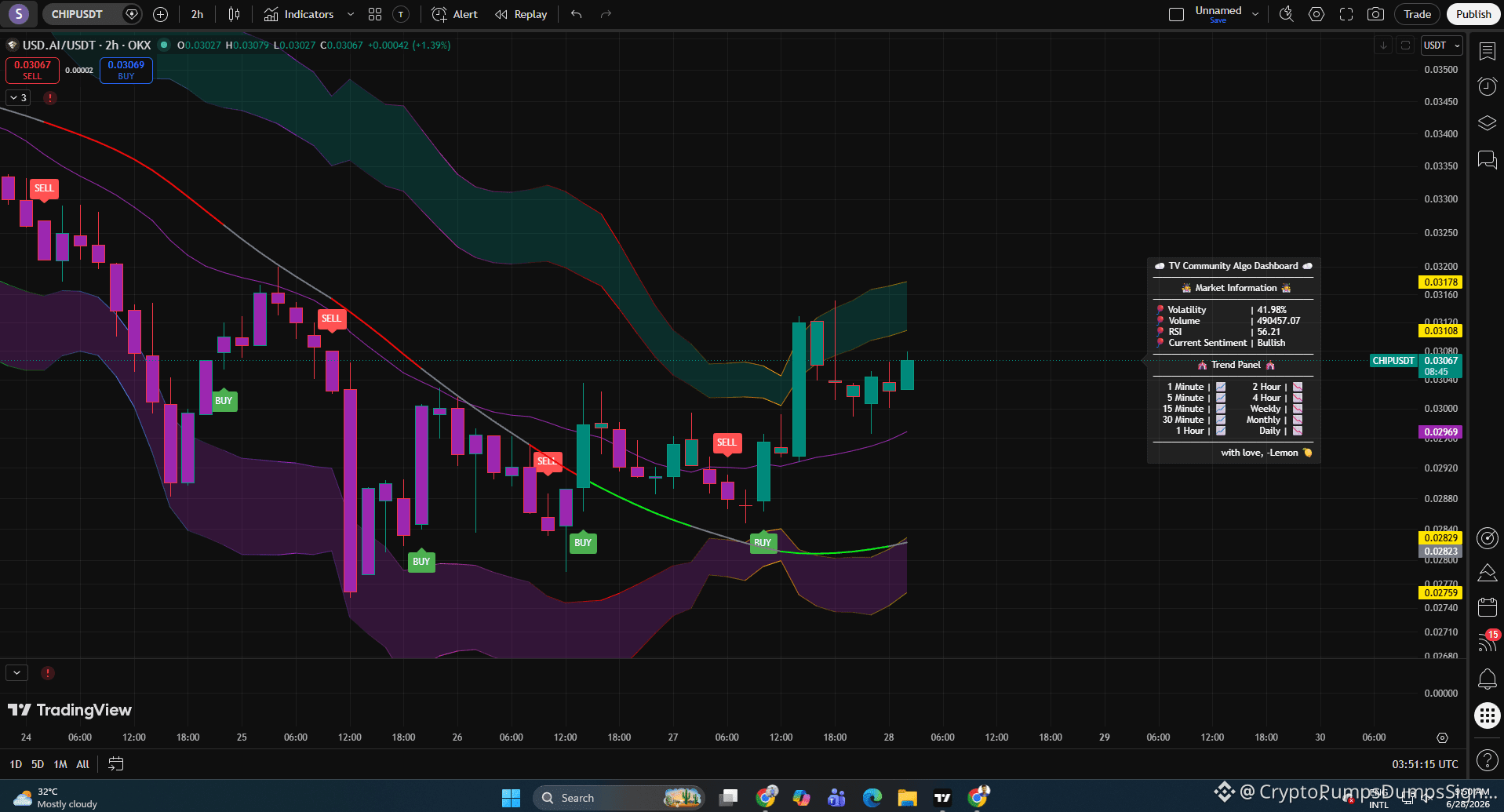The height and width of the screenshot is (812, 1504).
Task: Open the pyramid-shaped icon in right sidebar
Action: click(x=1487, y=573)
